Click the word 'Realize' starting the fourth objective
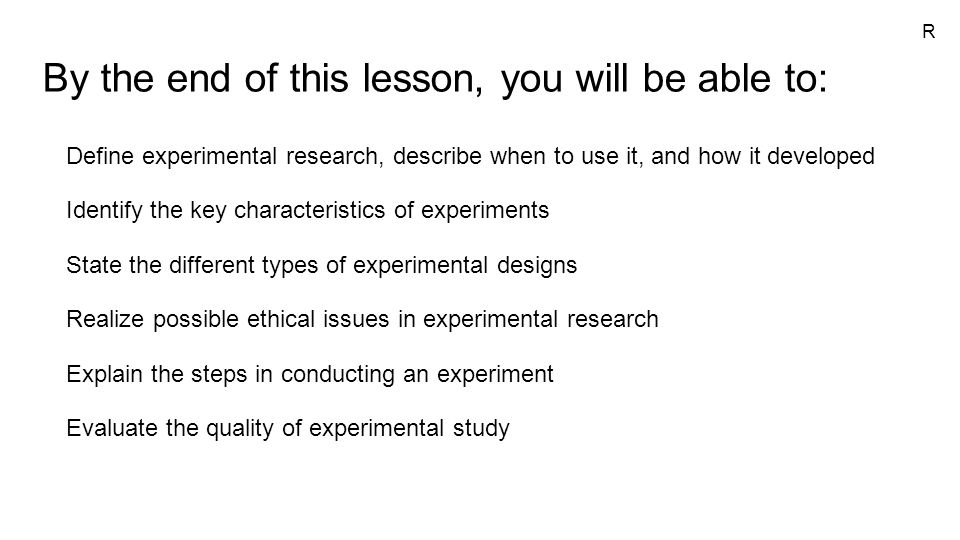Image resolution: width=960 pixels, height=540 pixels. pos(105,320)
